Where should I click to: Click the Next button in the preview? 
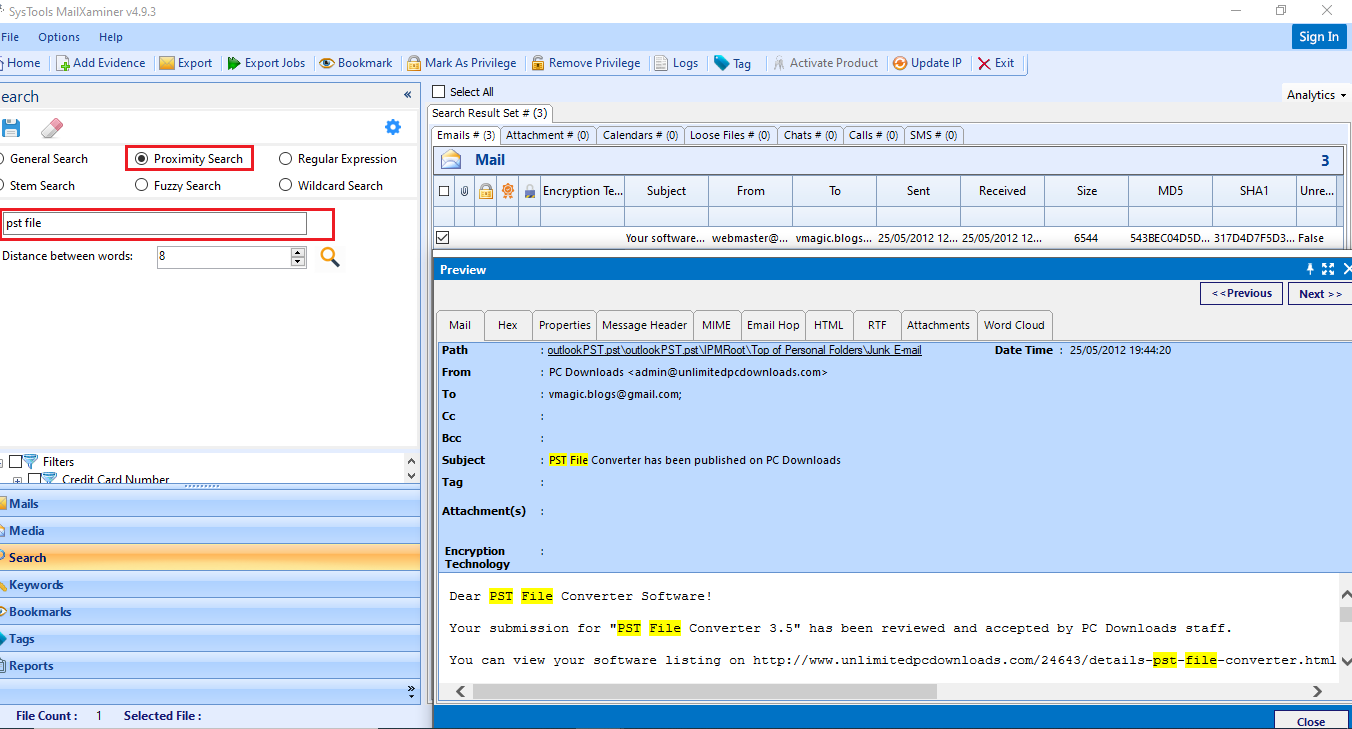(1319, 293)
